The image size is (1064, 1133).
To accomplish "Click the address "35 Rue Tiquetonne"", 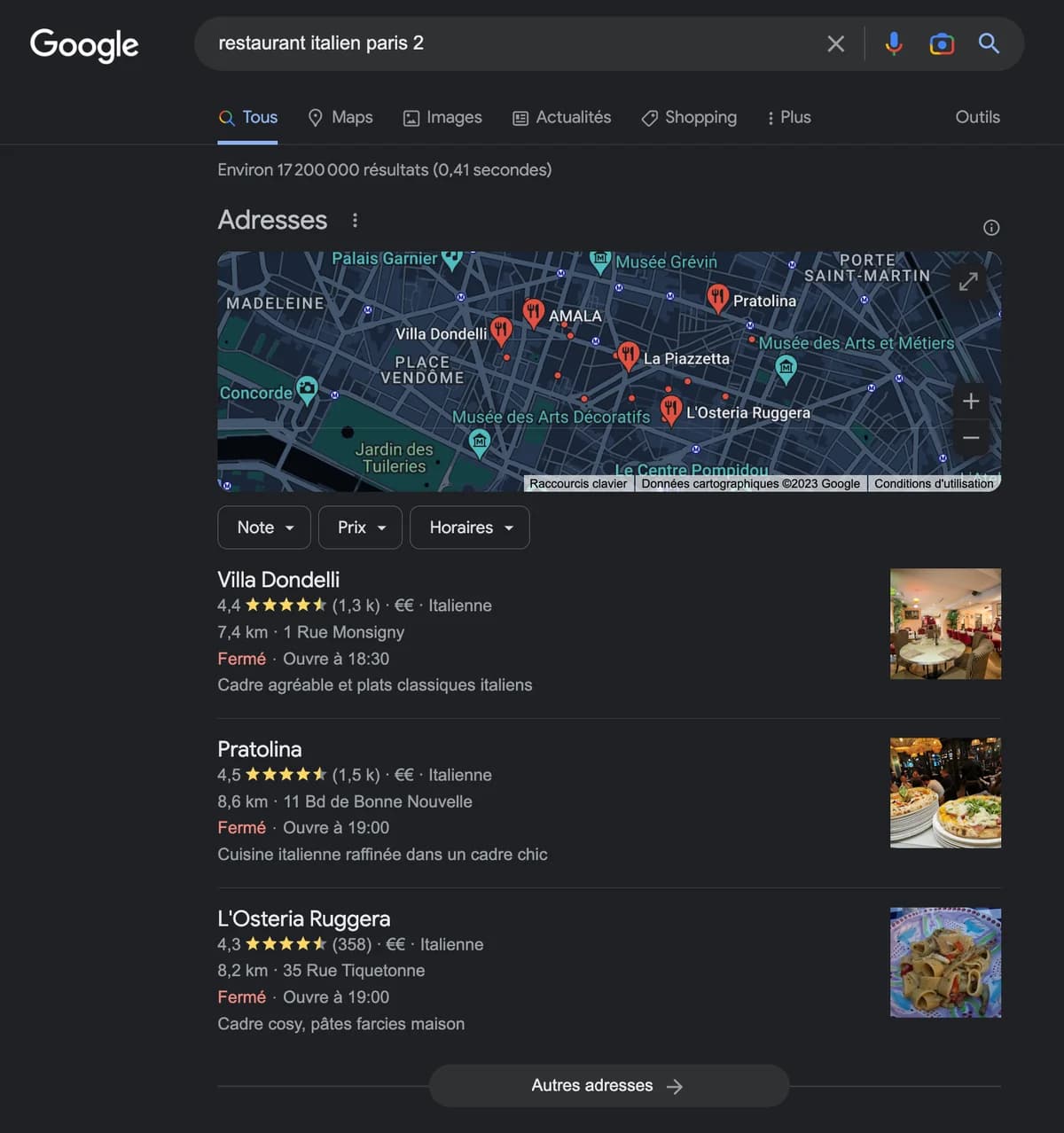I will (x=354, y=971).
